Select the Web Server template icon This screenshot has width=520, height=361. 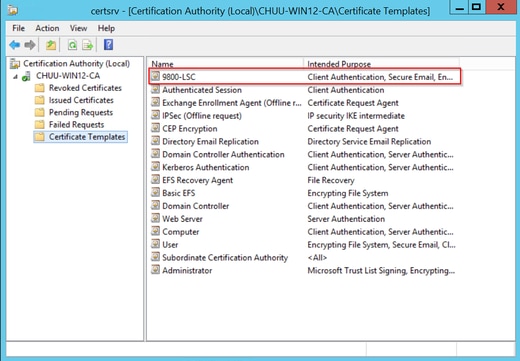point(155,218)
